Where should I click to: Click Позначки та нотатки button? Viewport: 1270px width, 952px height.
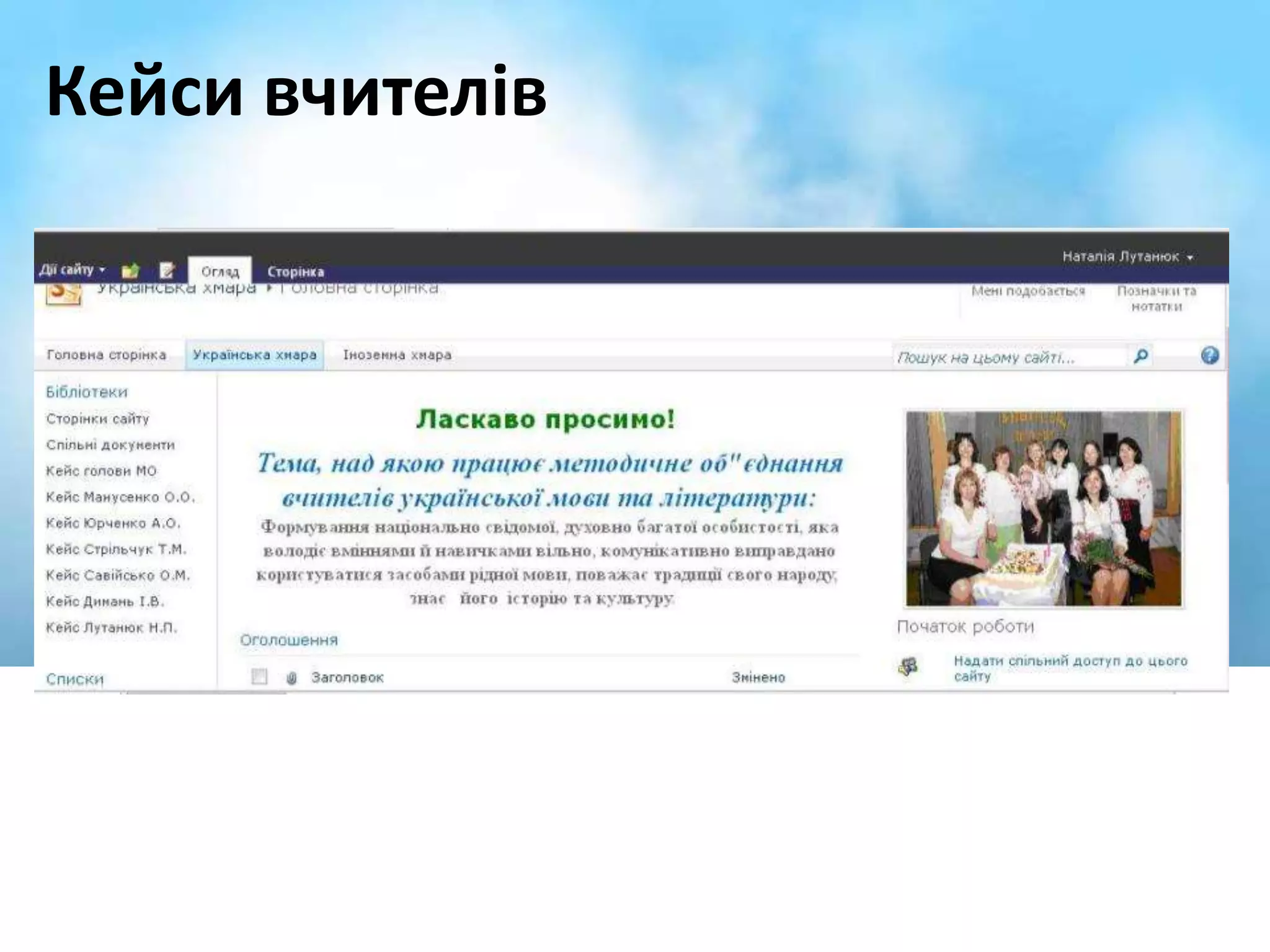point(1157,298)
